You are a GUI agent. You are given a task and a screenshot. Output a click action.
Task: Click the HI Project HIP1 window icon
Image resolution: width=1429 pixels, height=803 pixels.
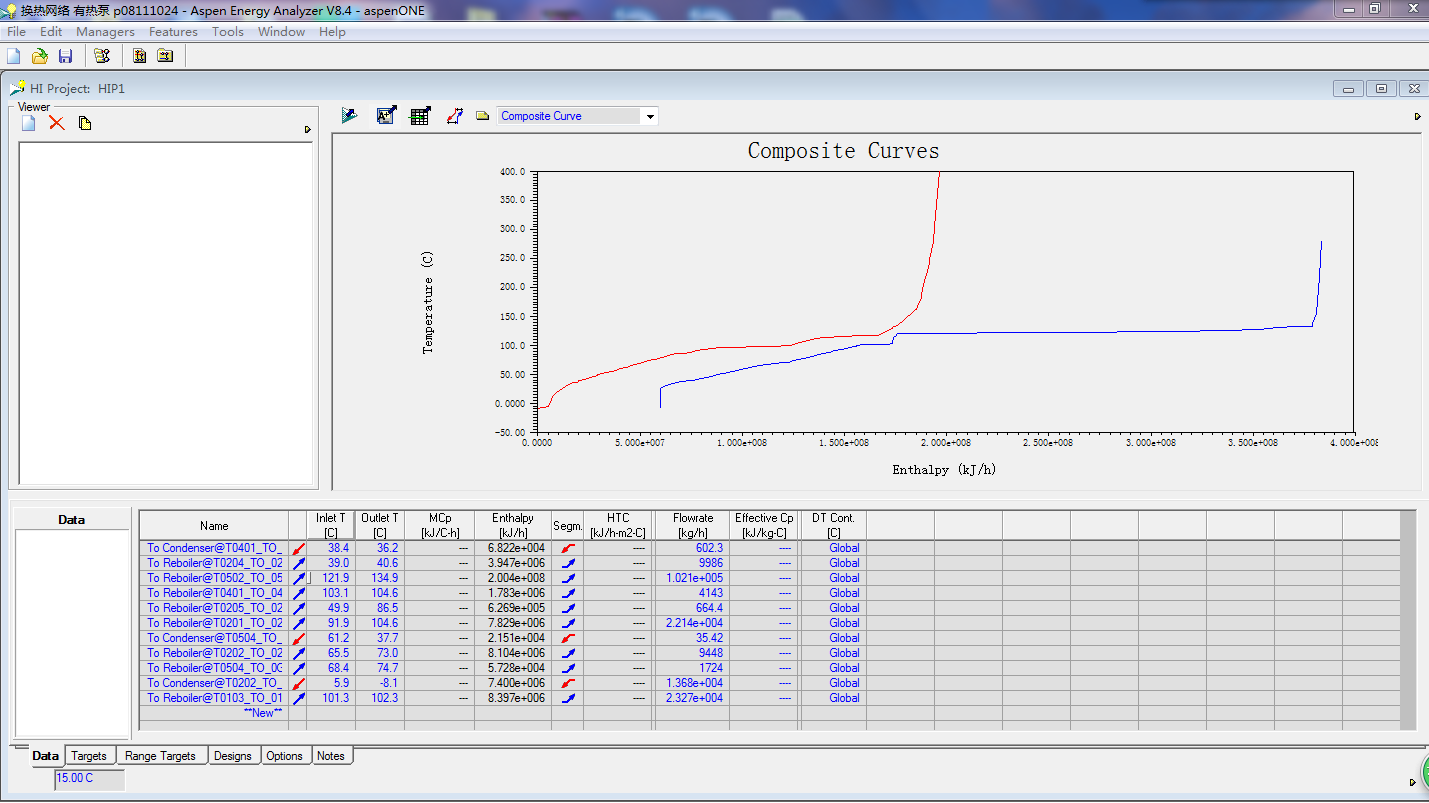[17, 88]
